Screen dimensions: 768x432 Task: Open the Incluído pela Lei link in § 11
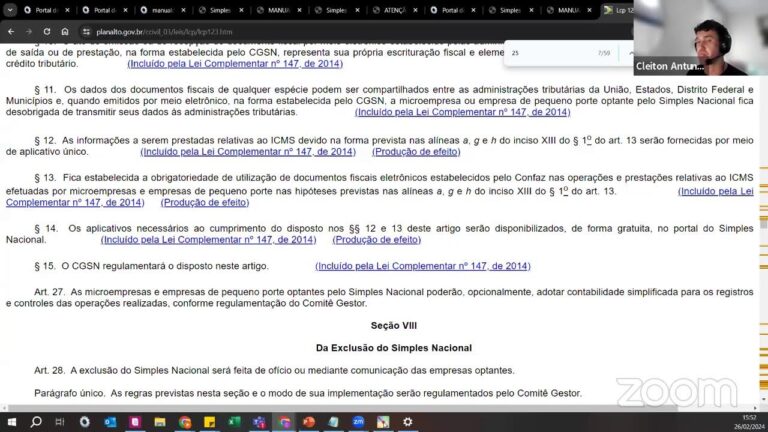pos(462,112)
